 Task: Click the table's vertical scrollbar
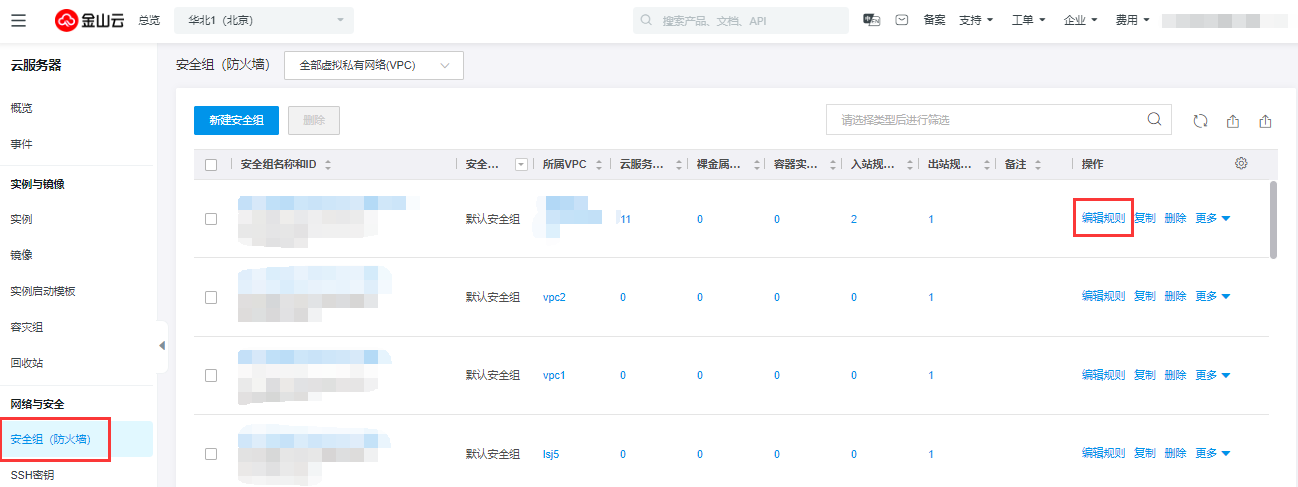(x=1273, y=220)
